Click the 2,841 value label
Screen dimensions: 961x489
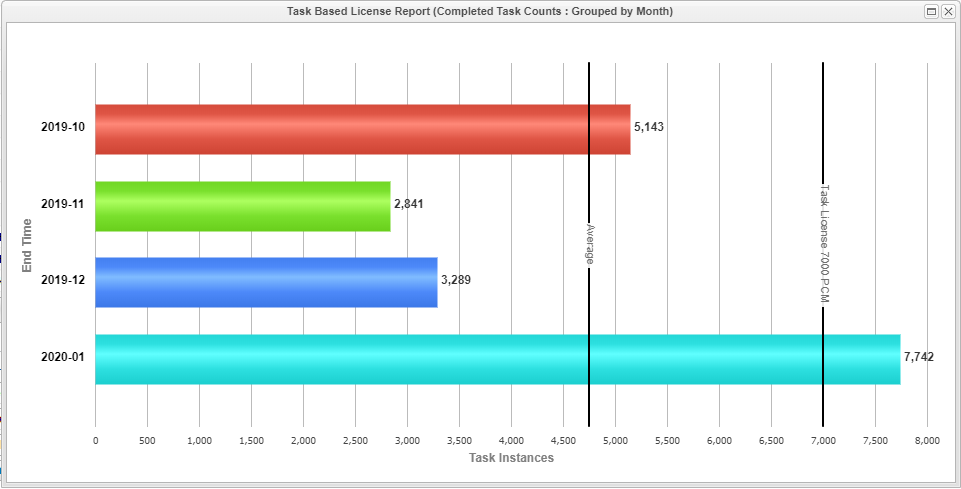pyautogui.click(x=409, y=204)
